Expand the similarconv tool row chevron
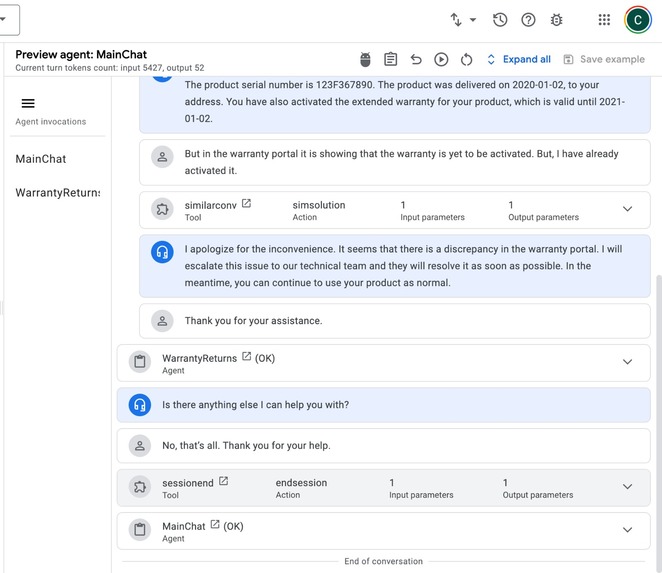 [x=627, y=209]
